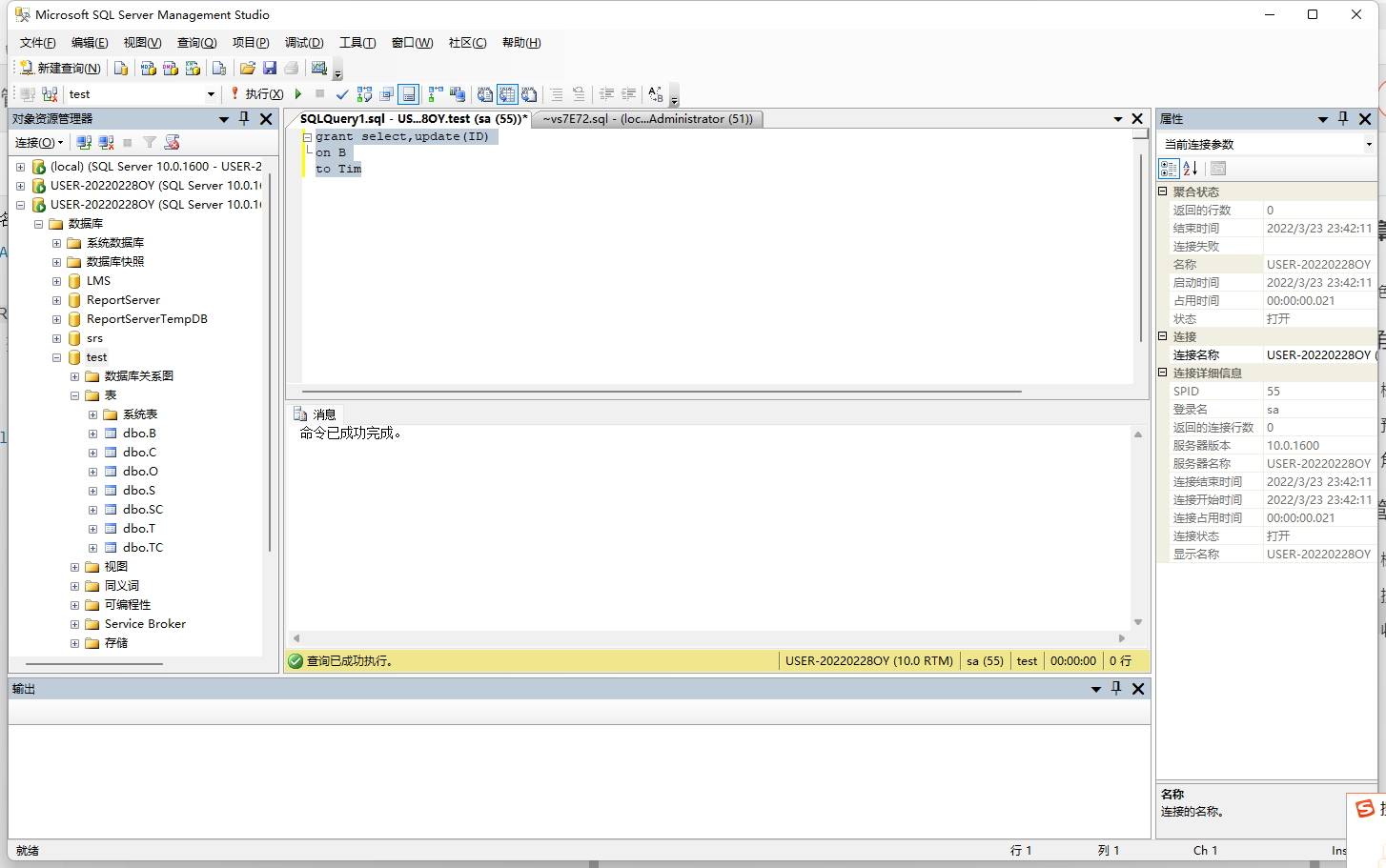Screen dimensions: 1386x868
Task: Select the Service Broker folder
Action: pyautogui.click(x=145, y=624)
